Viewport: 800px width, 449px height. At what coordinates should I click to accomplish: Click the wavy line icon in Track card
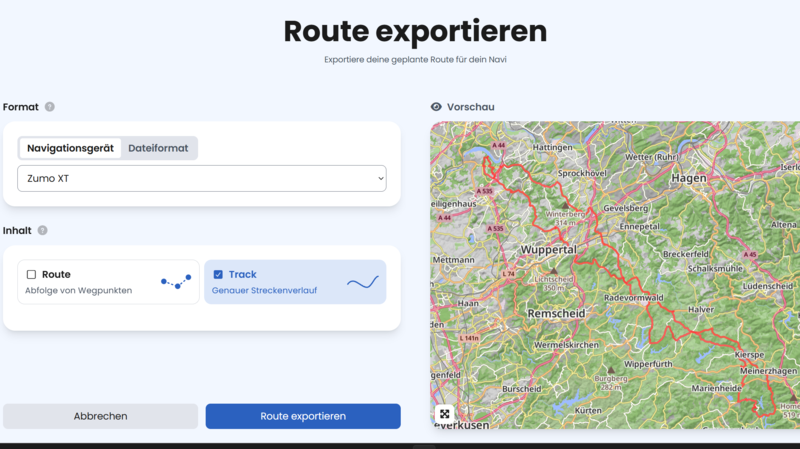[x=363, y=282]
